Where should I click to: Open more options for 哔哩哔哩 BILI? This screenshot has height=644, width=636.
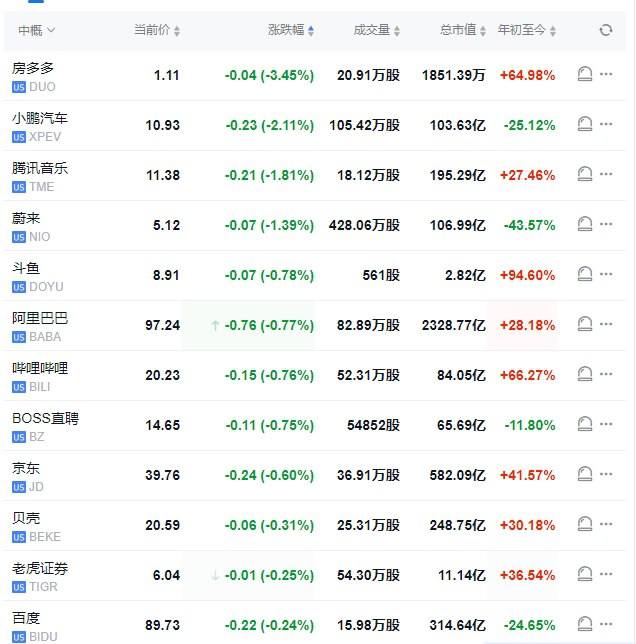click(x=606, y=374)
